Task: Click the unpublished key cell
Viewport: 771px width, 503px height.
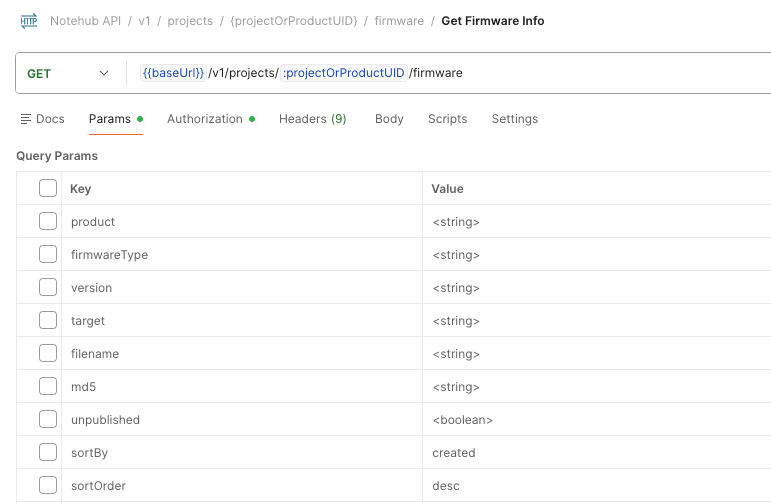Action: click(x=242, y=420)
